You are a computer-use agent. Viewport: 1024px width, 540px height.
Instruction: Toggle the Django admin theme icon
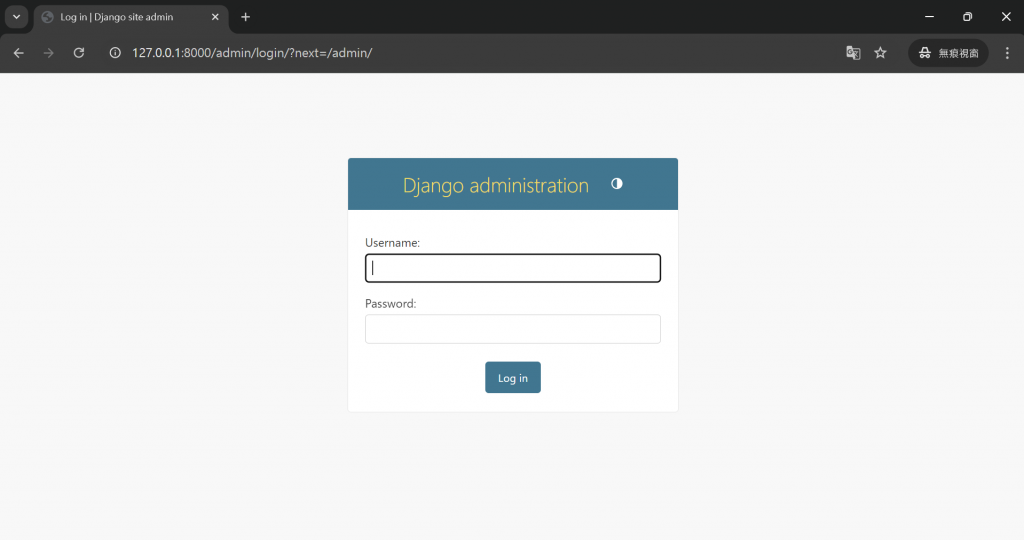616,184
